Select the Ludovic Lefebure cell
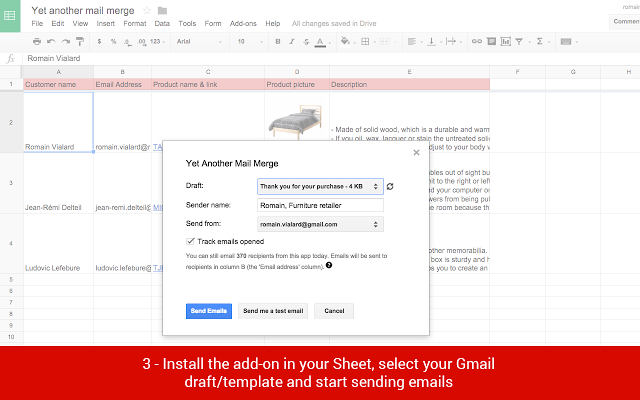640x400 pixels. pyautogui.click(x=58, y=244)
